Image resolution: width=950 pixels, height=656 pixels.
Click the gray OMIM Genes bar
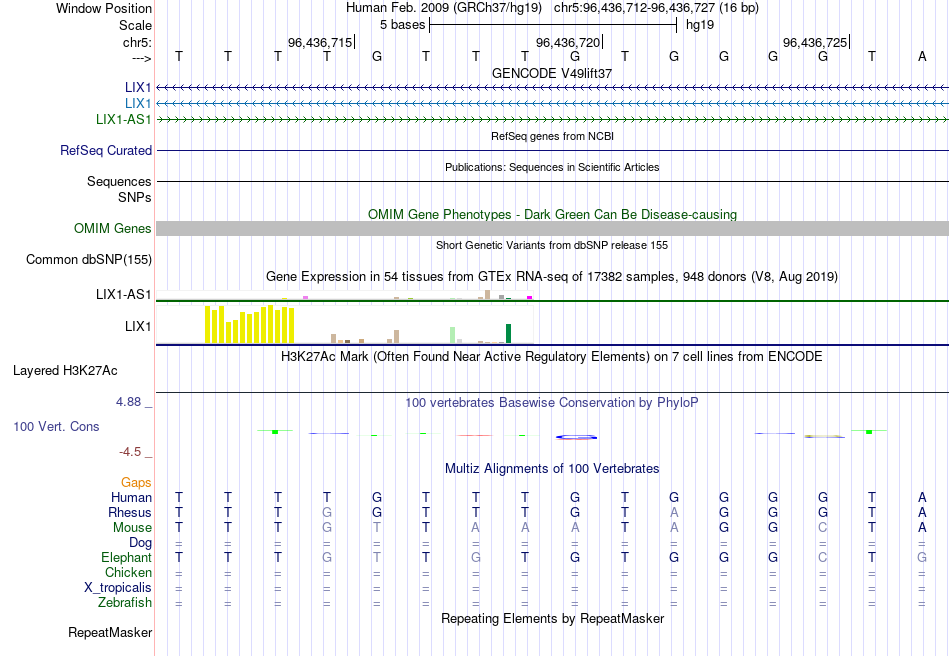point(553,228)
